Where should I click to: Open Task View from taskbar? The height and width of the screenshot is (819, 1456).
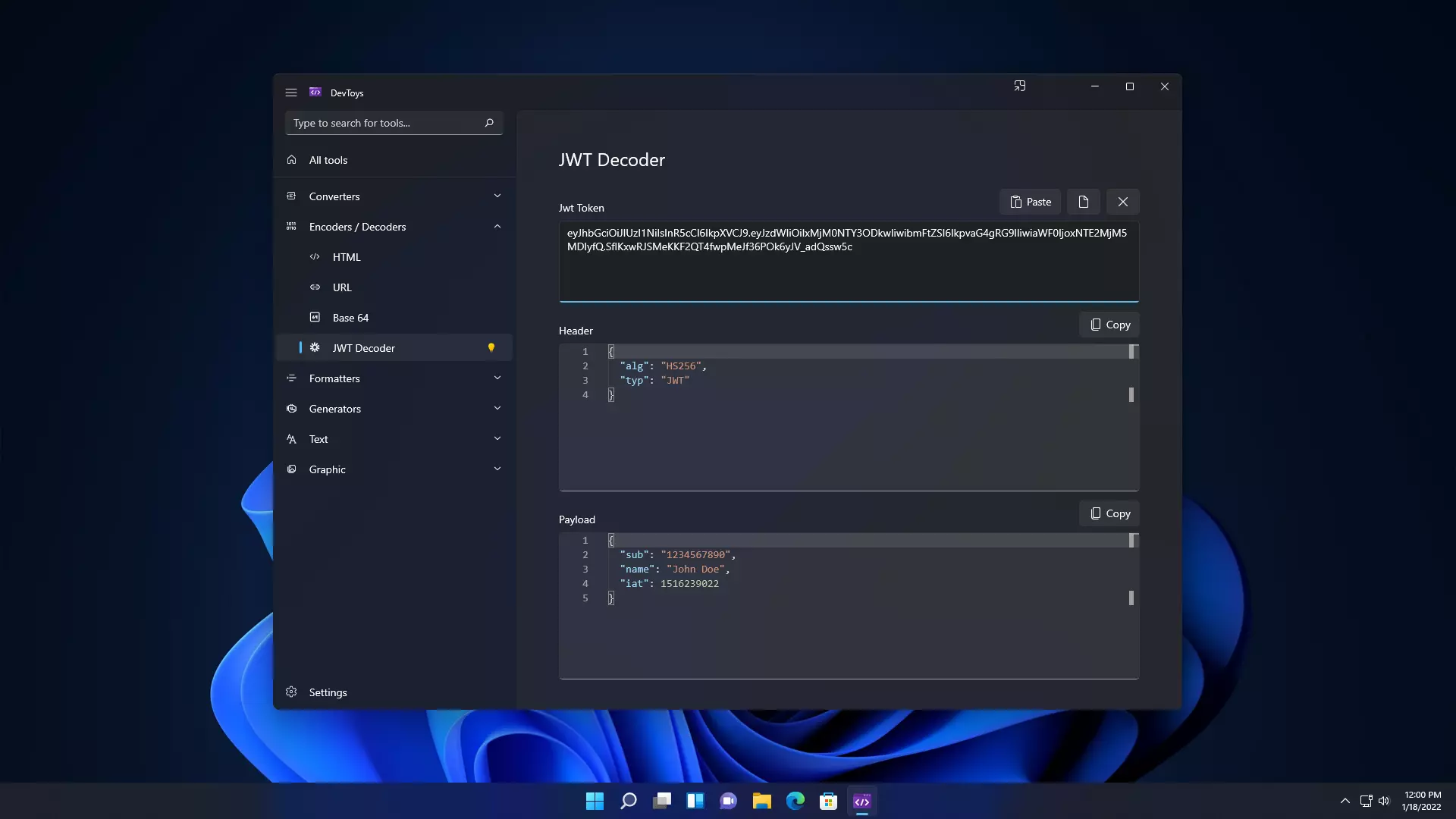click(x=662, y=801)
